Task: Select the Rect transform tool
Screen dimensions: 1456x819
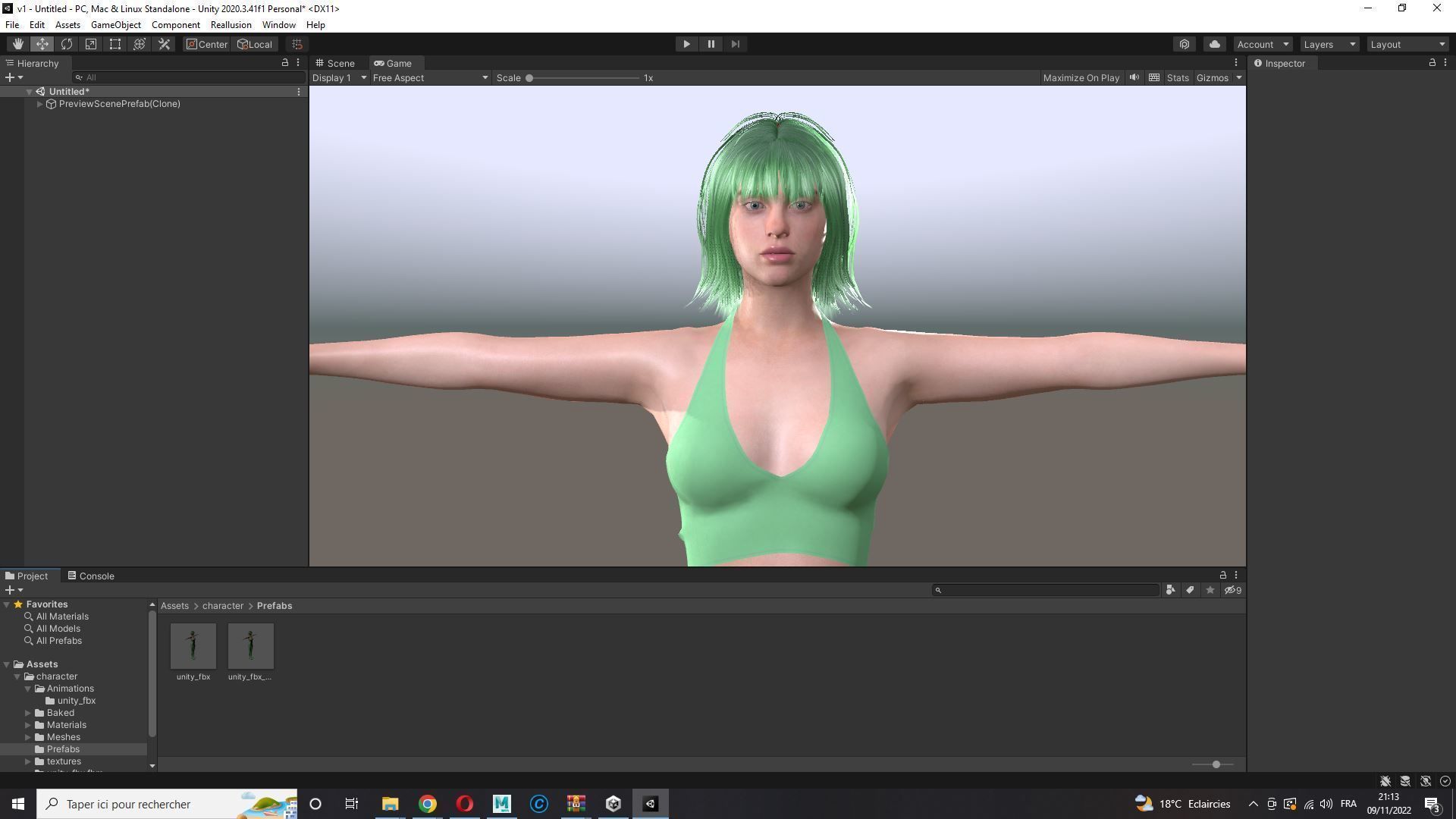Action: (x=115, y=44)
